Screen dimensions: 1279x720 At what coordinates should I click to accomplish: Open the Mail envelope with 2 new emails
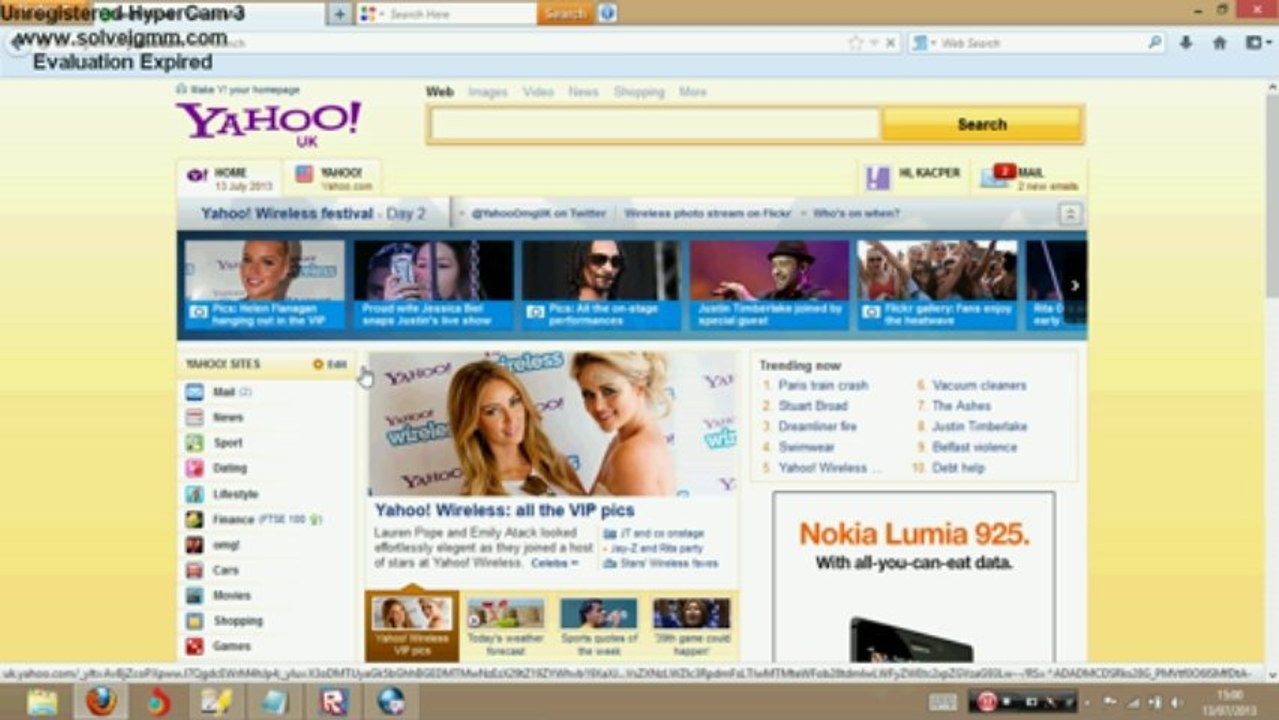[x=995, y=177]
